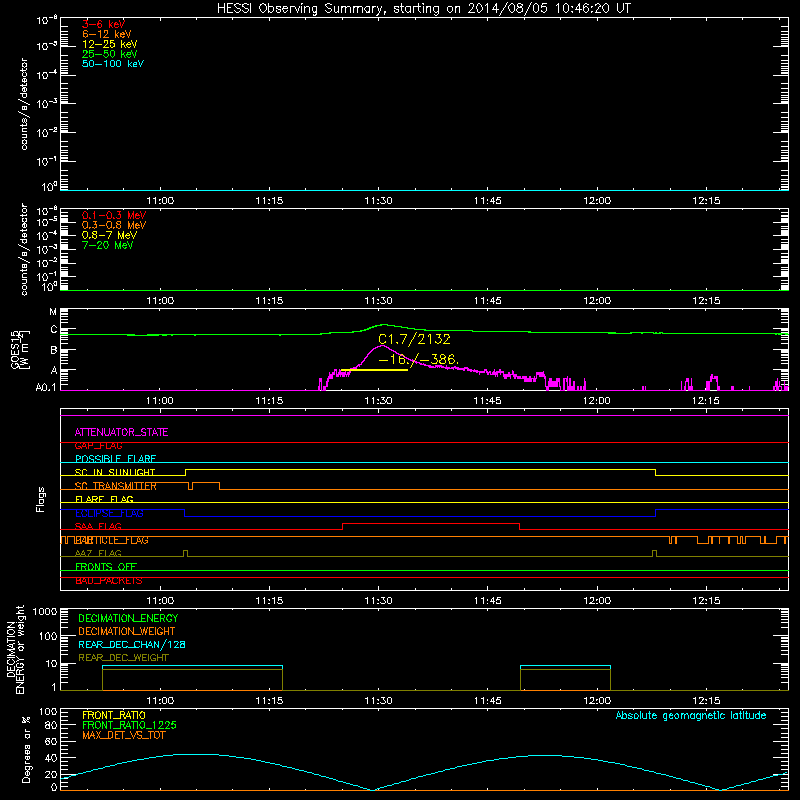Click the -16./-386. flare position annotation

tap(419, 360)
